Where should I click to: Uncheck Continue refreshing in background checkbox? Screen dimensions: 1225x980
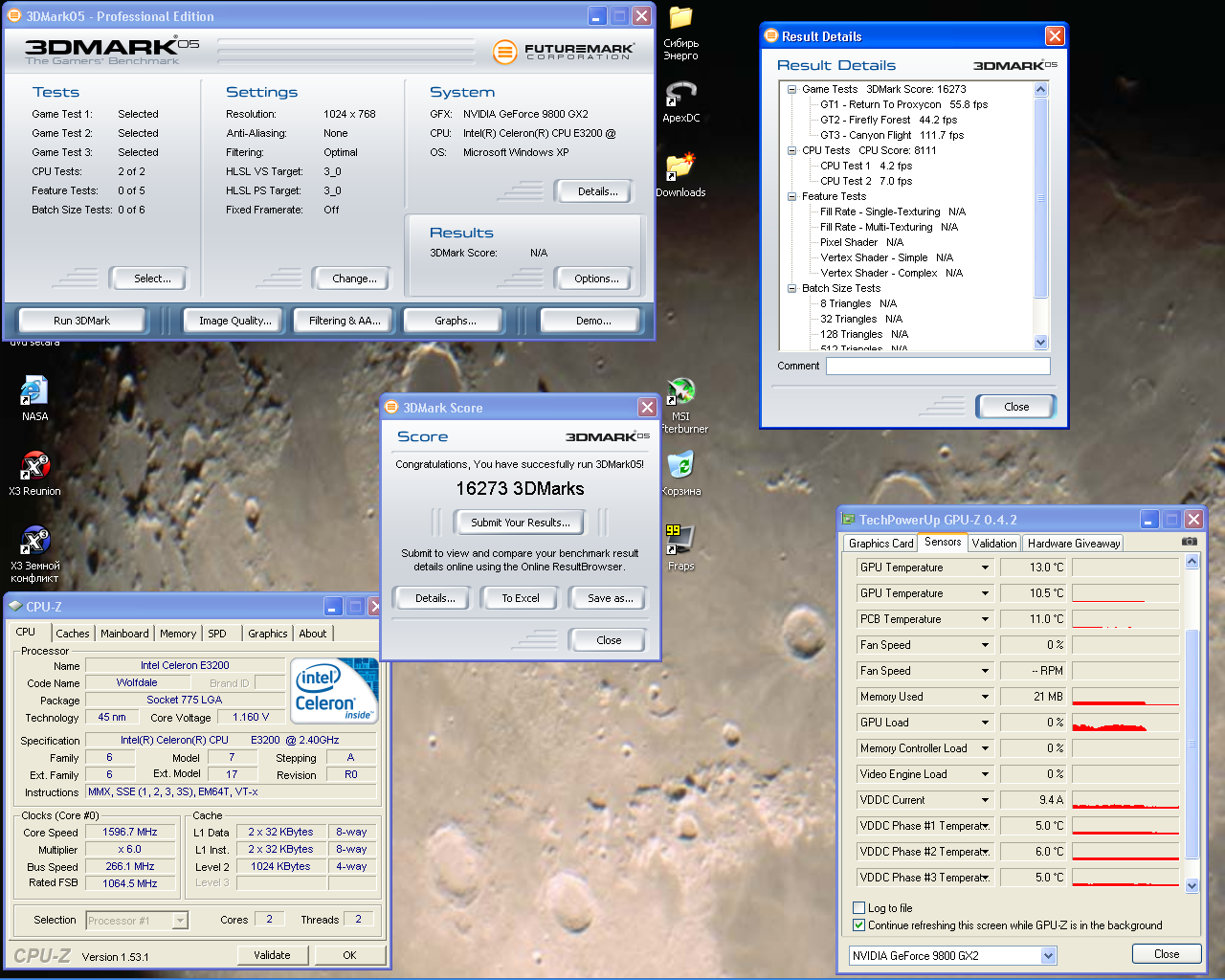(x=858, y=925)
